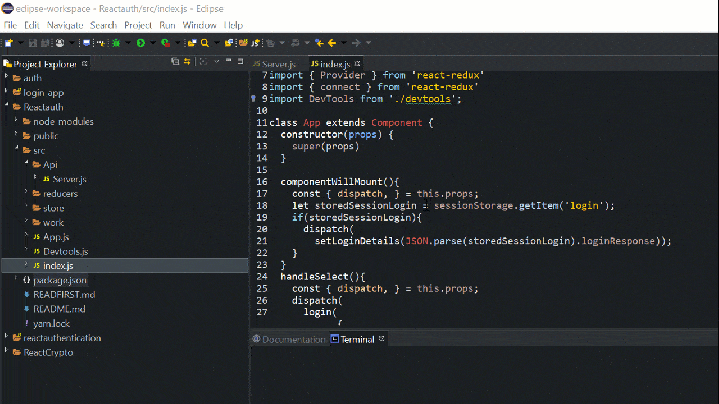Select the store folder
This screenshot has height=404, width=719.
click(54, 208)
